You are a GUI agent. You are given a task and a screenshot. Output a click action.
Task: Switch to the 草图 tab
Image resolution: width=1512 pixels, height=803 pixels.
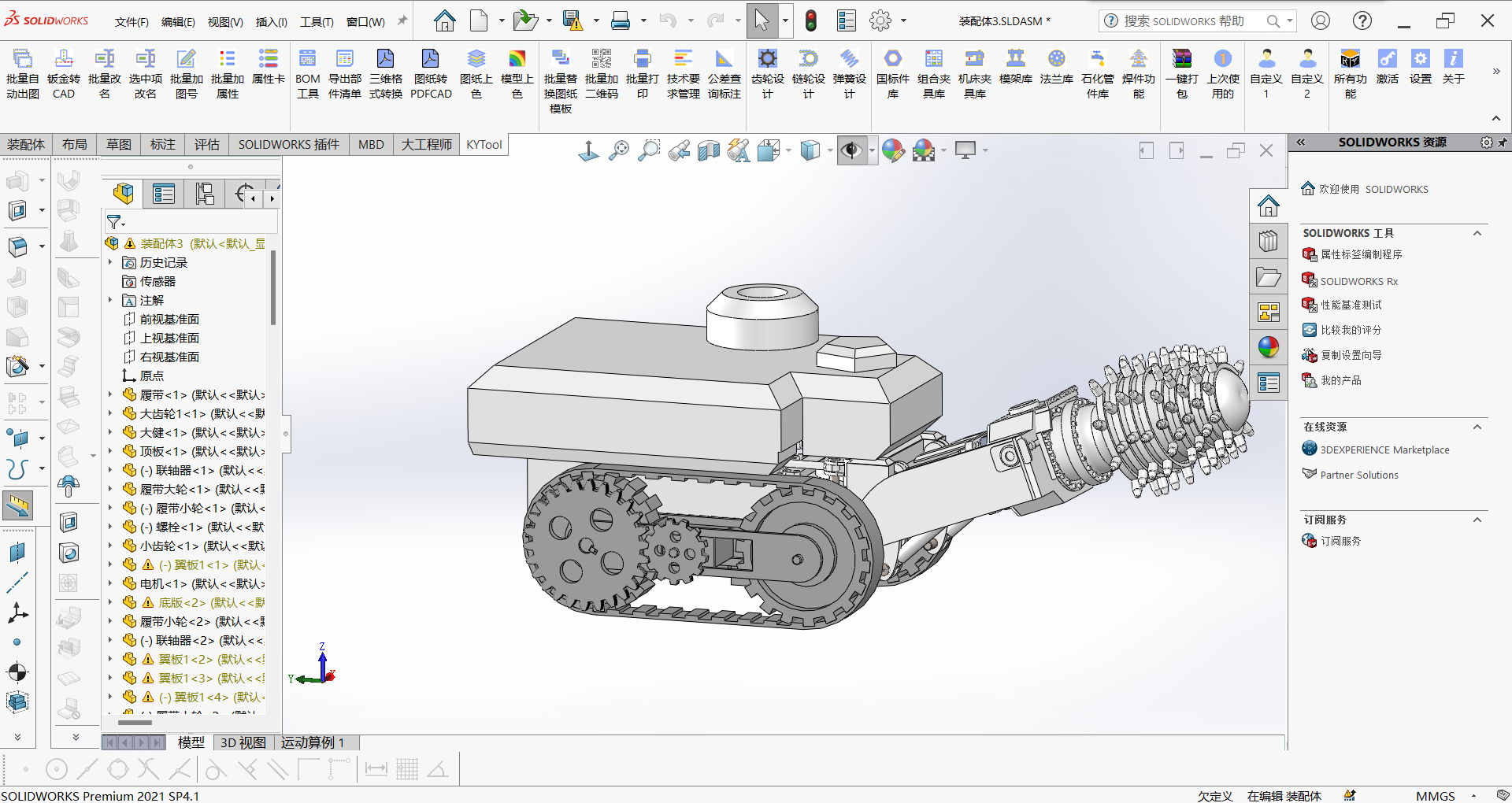click(x=119, y=145)
